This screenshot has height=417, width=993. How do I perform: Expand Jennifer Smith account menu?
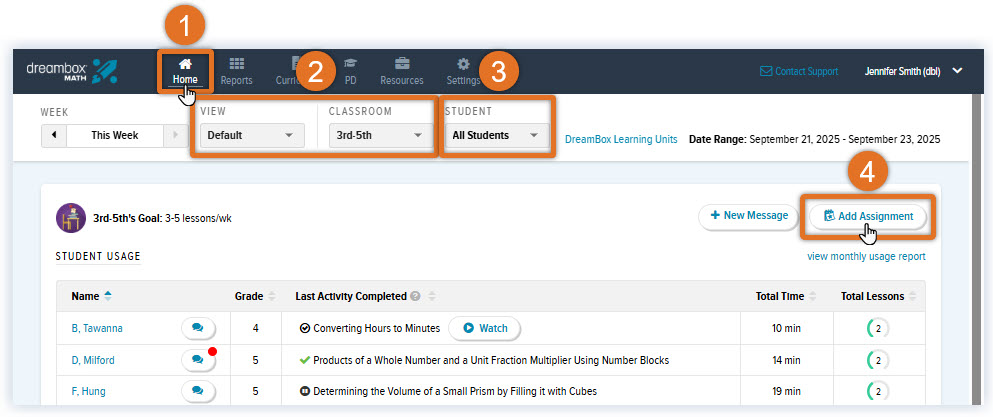957,71
